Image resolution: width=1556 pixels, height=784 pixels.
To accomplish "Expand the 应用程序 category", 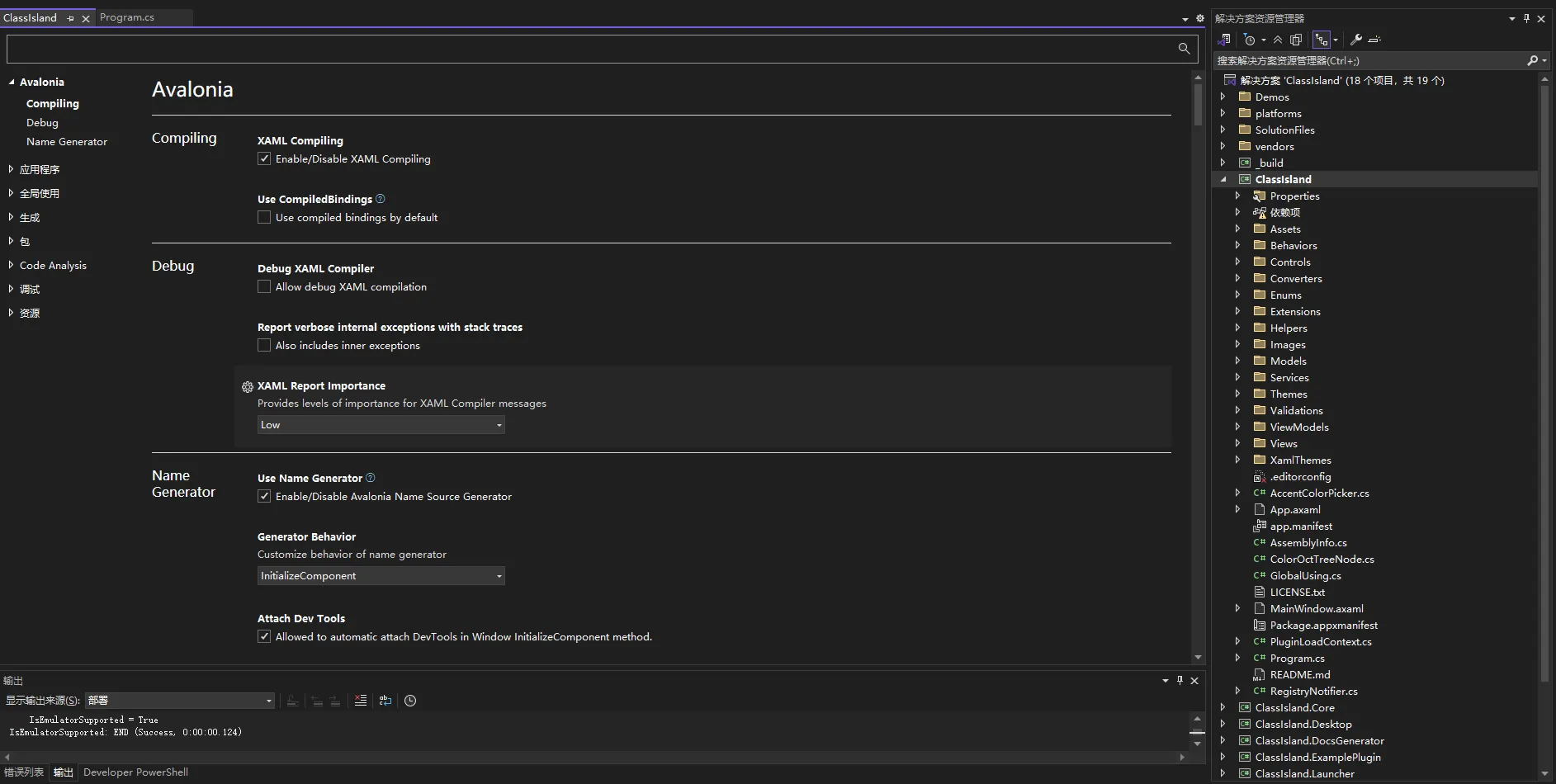I will click(x=11, y=169).
